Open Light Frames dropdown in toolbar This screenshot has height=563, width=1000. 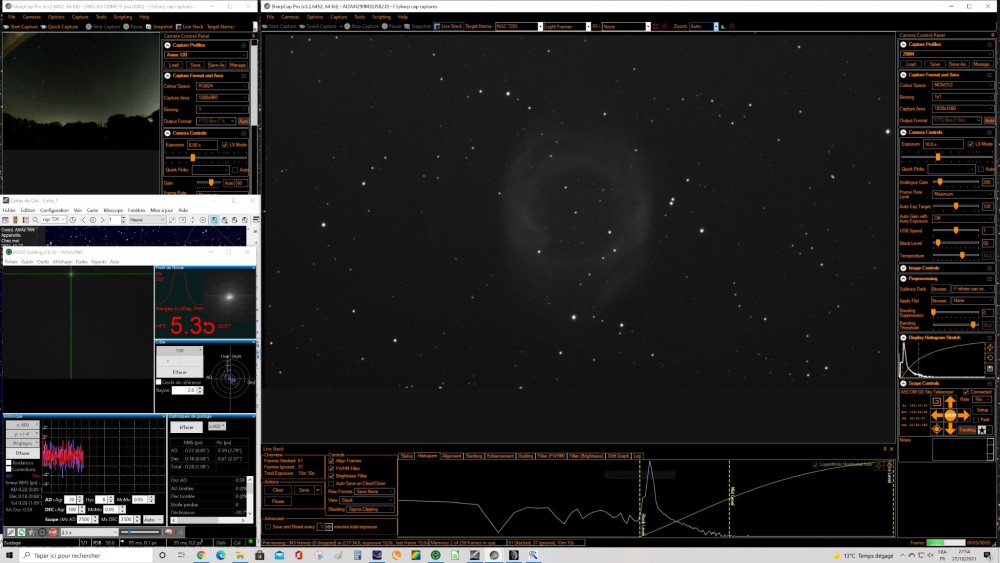click(567, 26)
